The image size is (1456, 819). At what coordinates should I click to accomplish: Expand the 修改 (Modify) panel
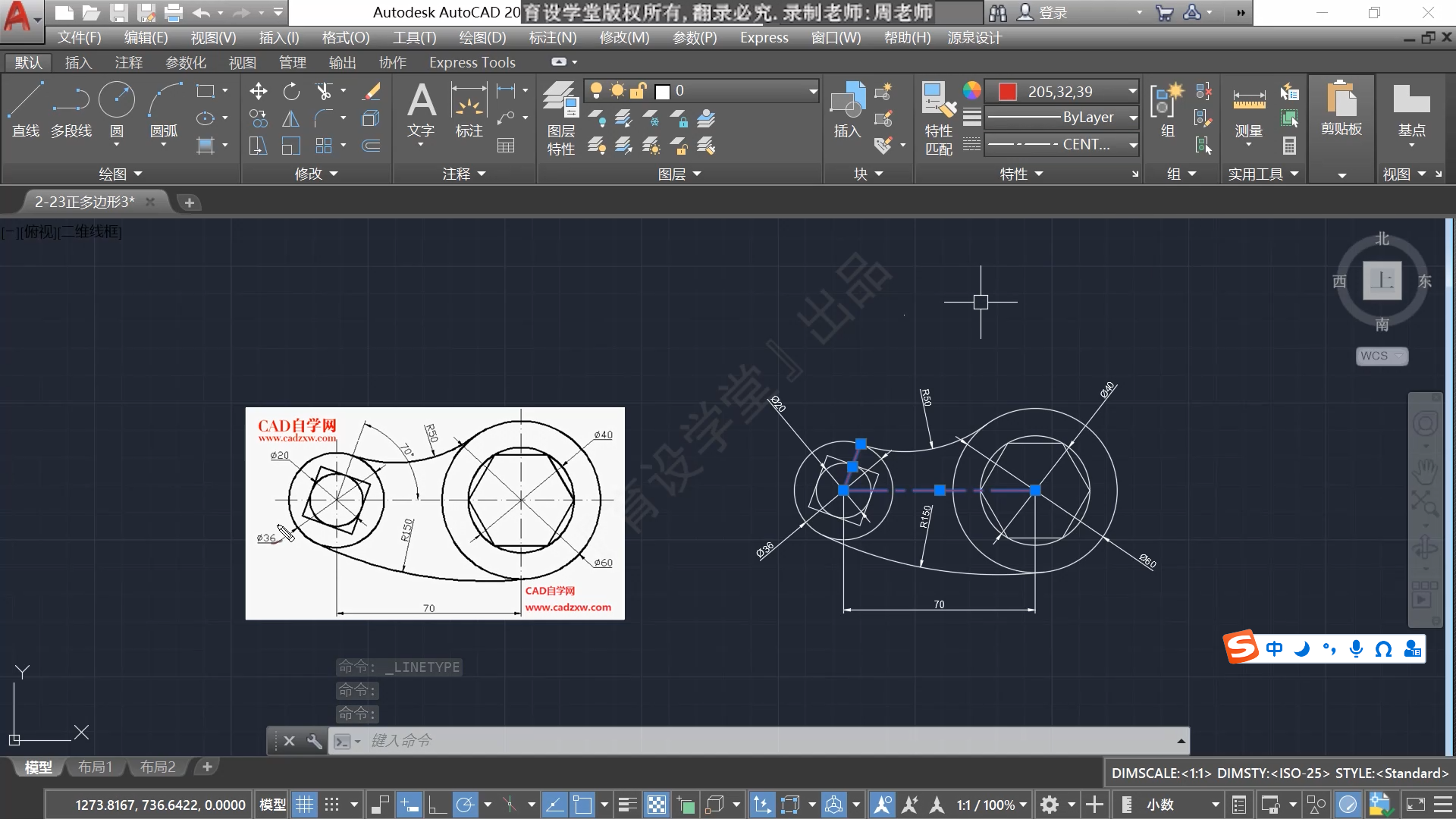(316, 174)
